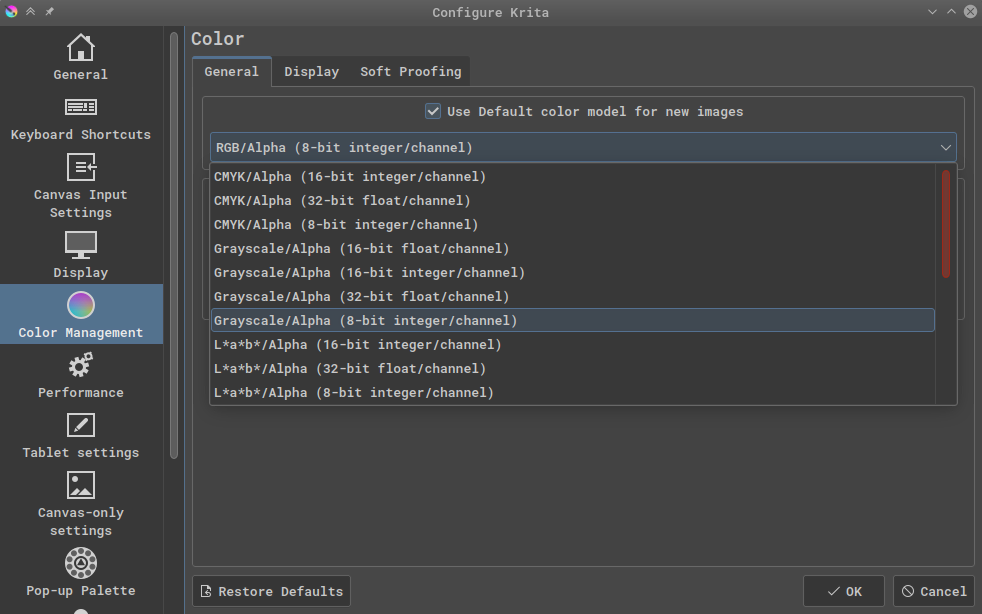The height and width of the screenshot is (614, 982).
Task: Open Canvas-only settings page
Action: tap(81, 504)
